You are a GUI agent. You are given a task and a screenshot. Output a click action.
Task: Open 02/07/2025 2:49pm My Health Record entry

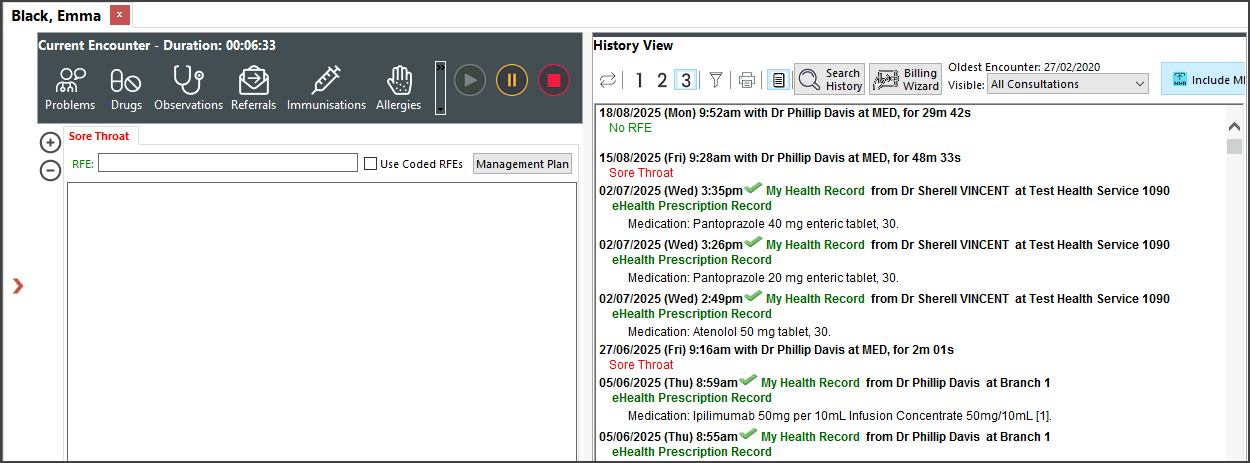coord(884,299)
